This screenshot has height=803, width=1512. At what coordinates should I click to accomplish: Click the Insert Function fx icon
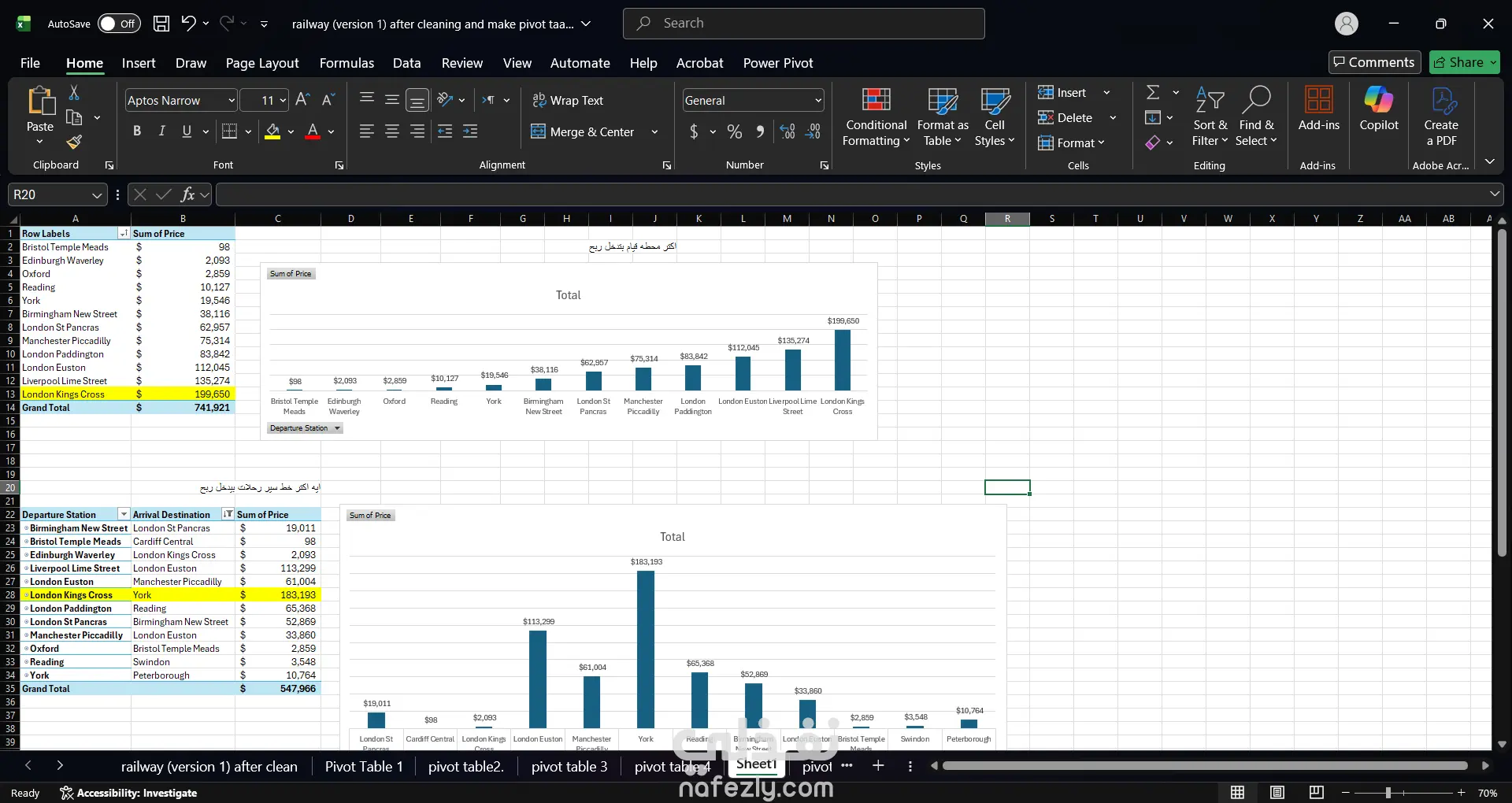point(187,194)
